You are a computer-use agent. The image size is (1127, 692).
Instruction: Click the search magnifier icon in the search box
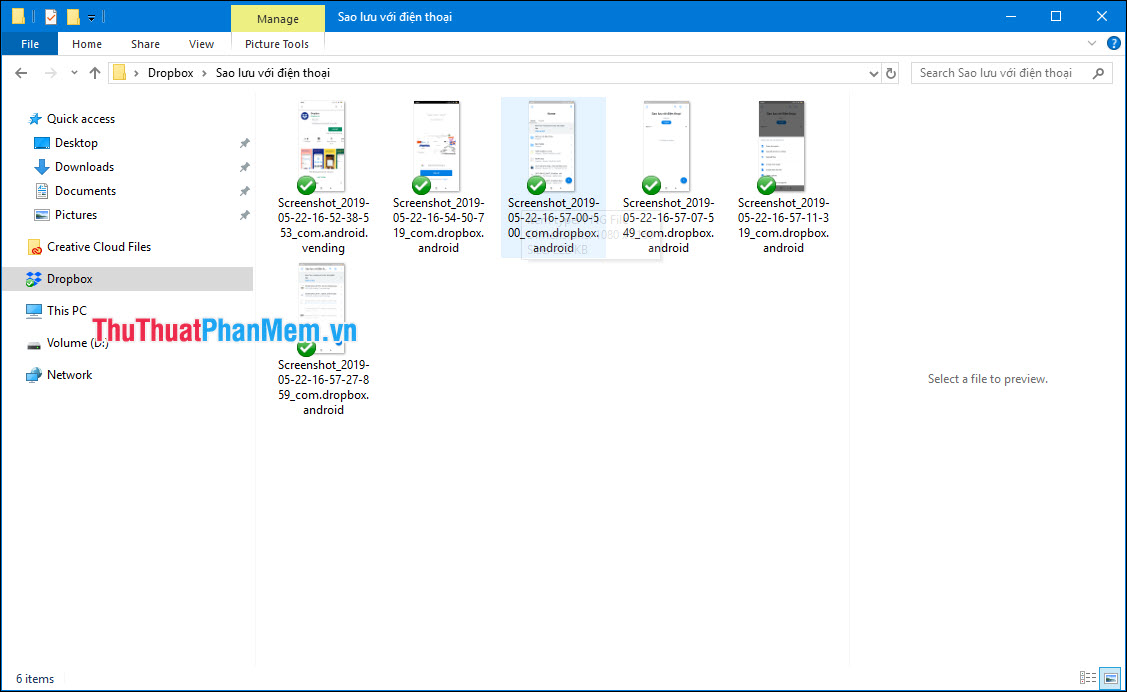pyautogui.click(x=1098, y=72)
